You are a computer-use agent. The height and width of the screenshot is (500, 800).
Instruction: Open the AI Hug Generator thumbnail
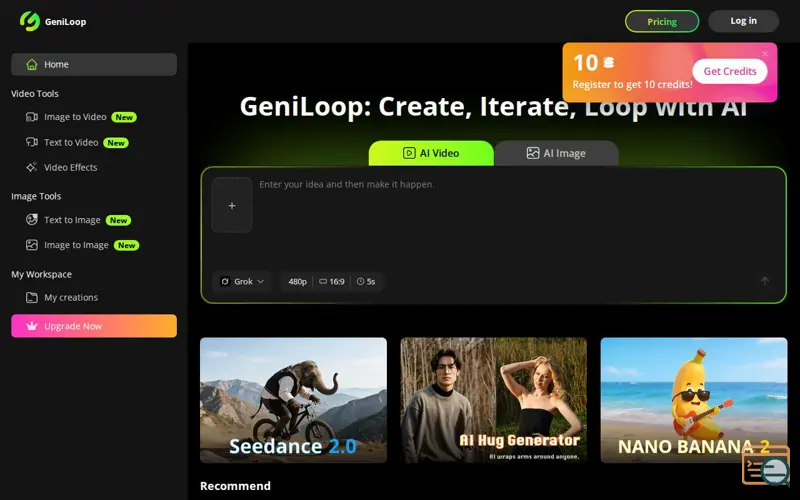(x=493, y=400)
